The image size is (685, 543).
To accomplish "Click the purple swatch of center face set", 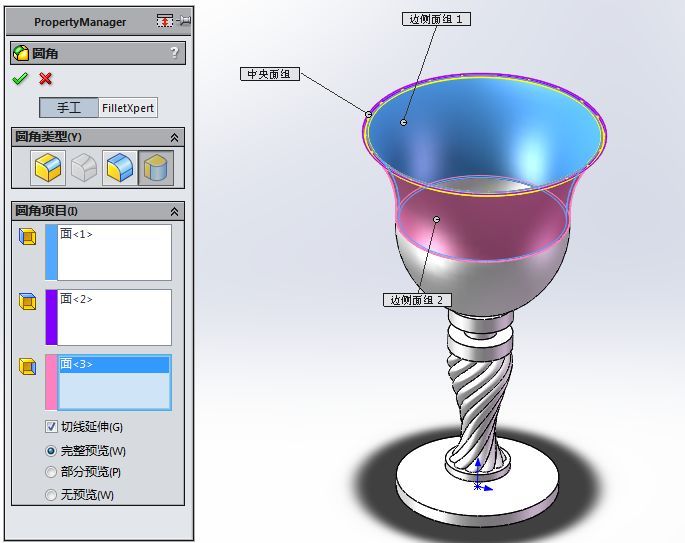I will pyautogui.click(x=51, y=317).
